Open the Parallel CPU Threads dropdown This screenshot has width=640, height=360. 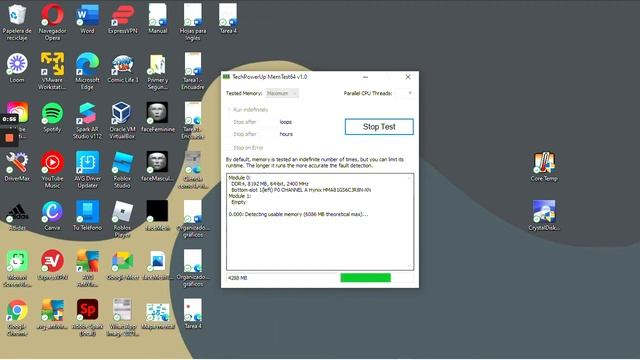point(404,93)
